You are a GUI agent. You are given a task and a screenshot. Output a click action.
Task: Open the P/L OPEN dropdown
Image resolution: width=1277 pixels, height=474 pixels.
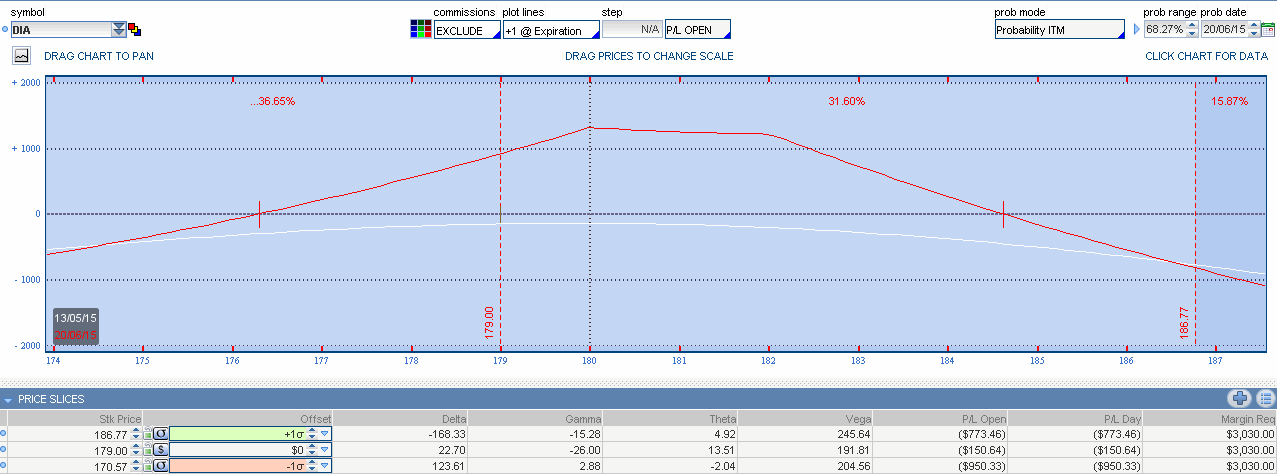point(698,29)
